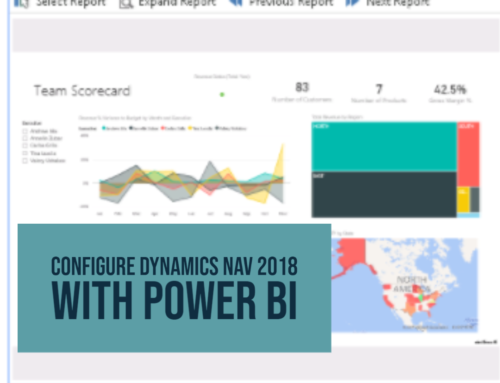Image resolution: width=500 pixels, height=383 pixels.
Task: Click the NORTH AMERICA label on map
Action: coord(412,284)
